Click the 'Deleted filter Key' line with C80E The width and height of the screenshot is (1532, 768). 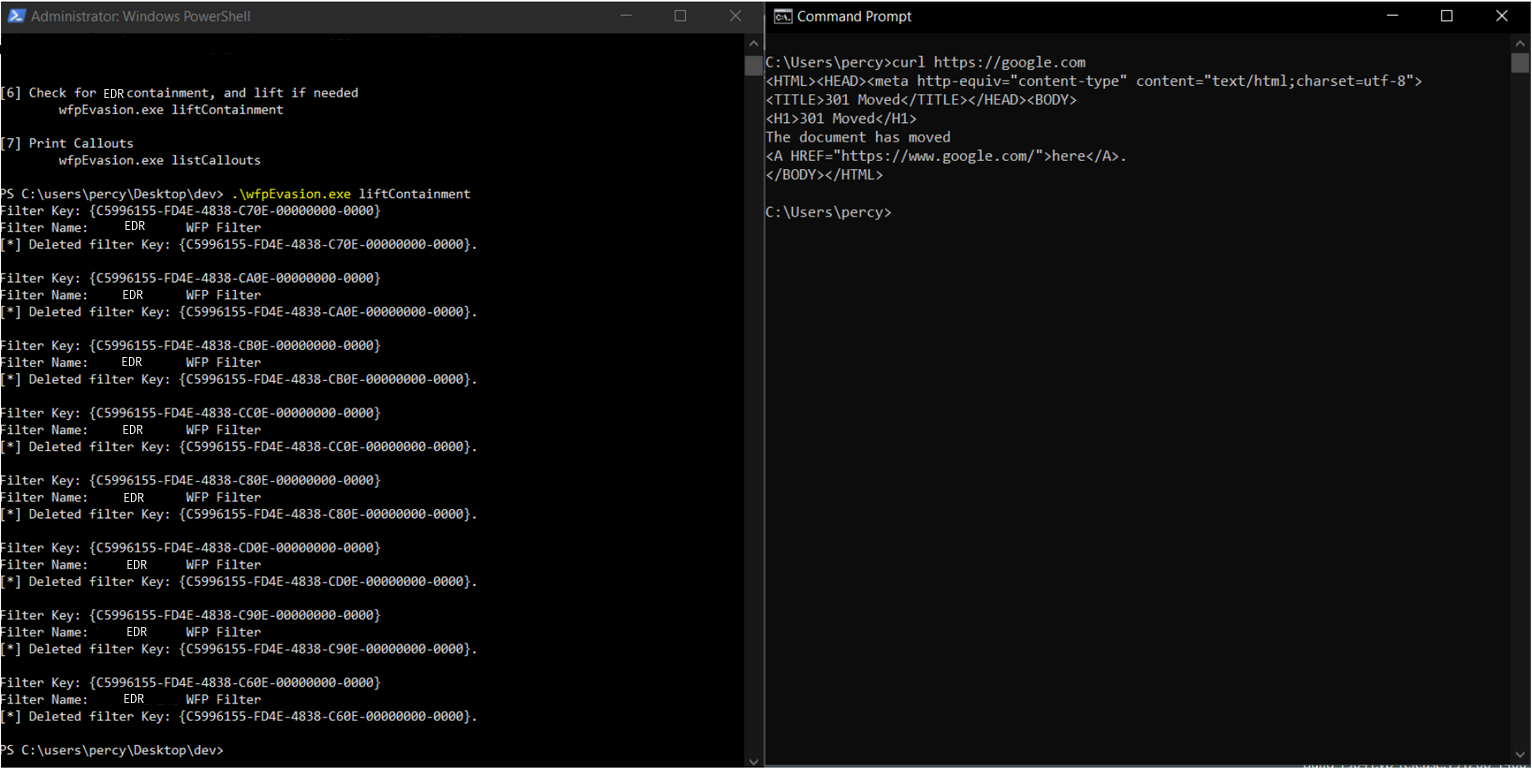(239, 514)
